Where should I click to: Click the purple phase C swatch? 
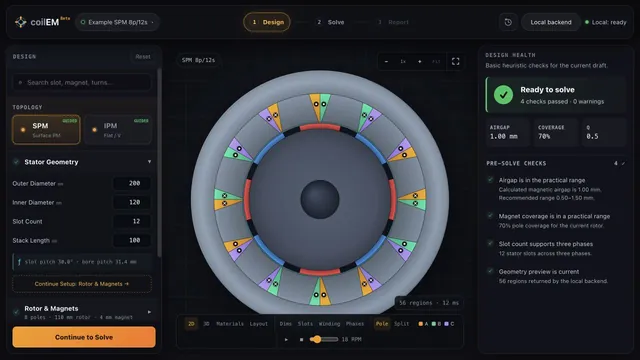446,324
